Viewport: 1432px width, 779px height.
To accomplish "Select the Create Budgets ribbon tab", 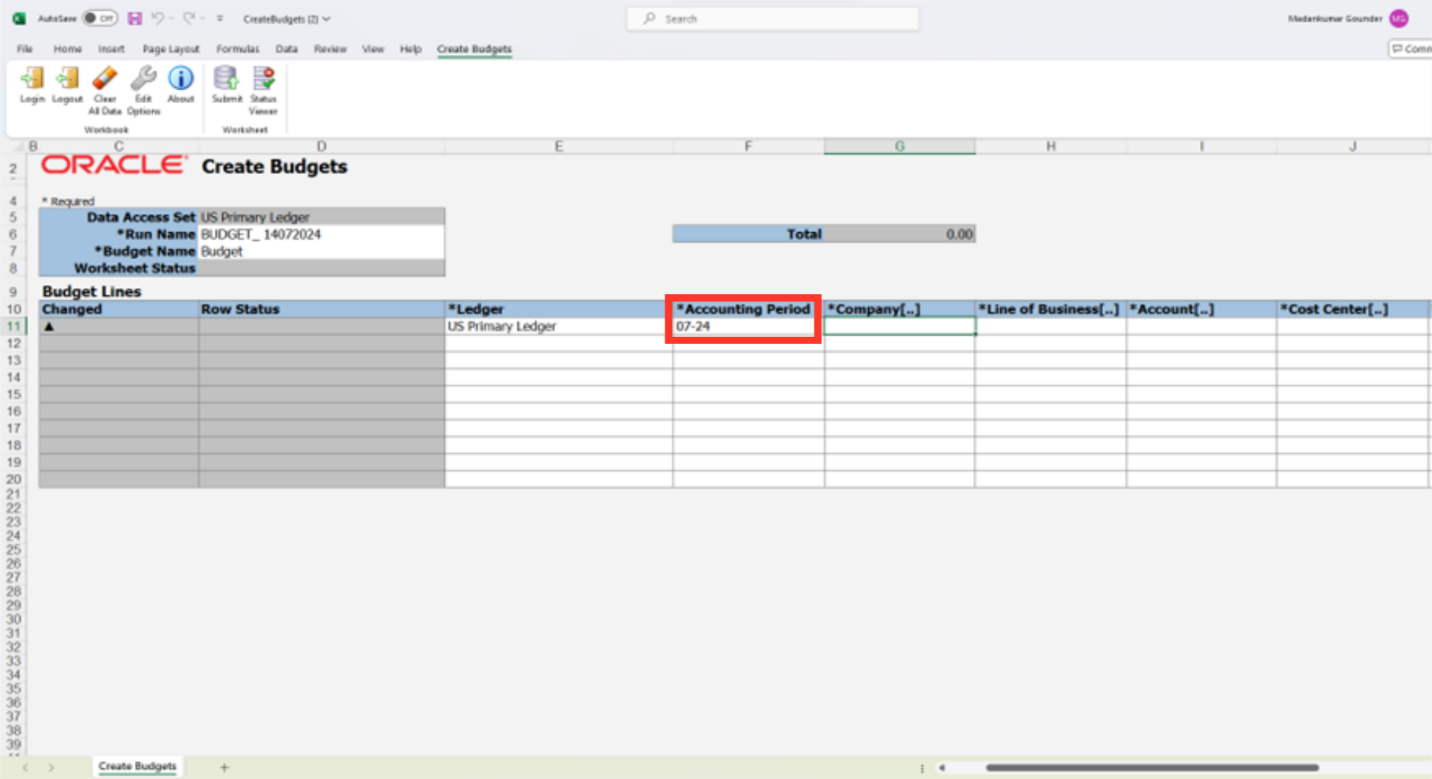I will coord(474,49).
